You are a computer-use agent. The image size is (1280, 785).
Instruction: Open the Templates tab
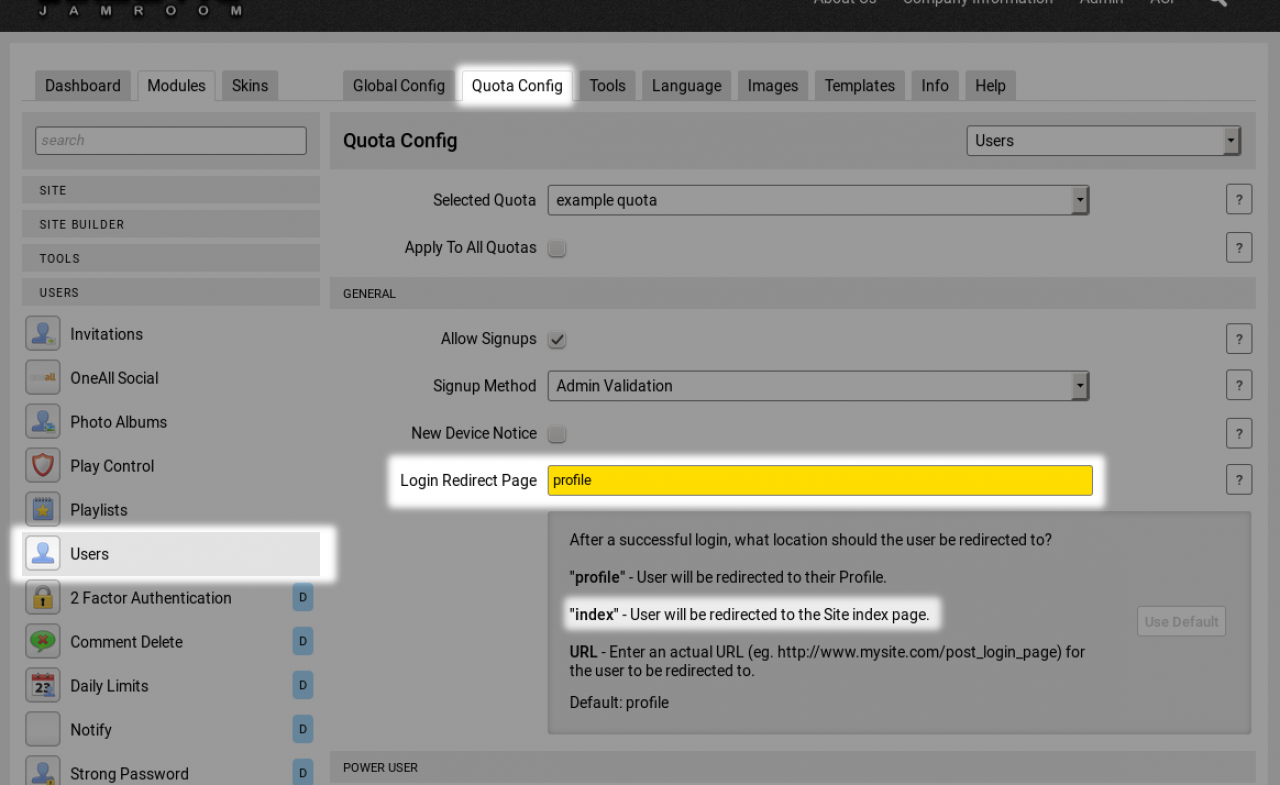coord(859,86)
